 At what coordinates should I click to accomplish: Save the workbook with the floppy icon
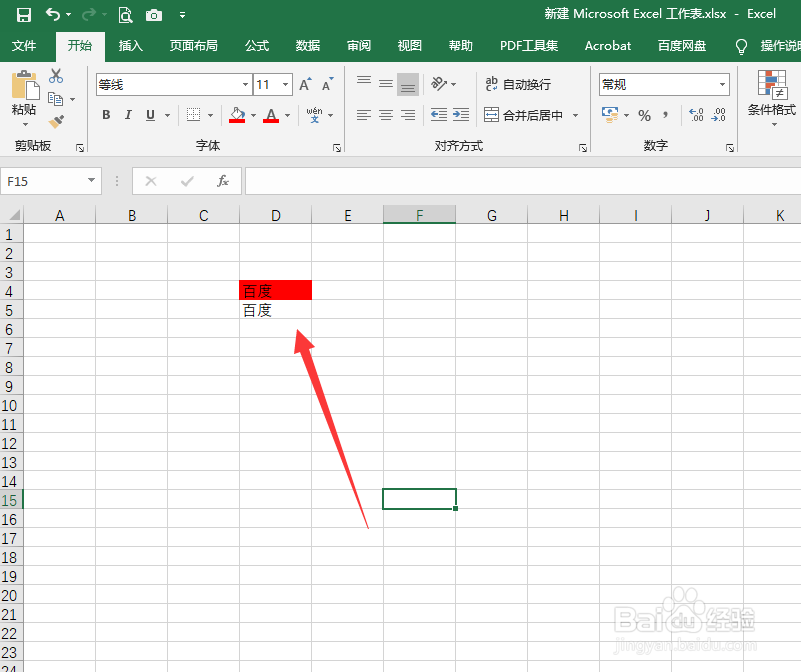click(23, 15)
